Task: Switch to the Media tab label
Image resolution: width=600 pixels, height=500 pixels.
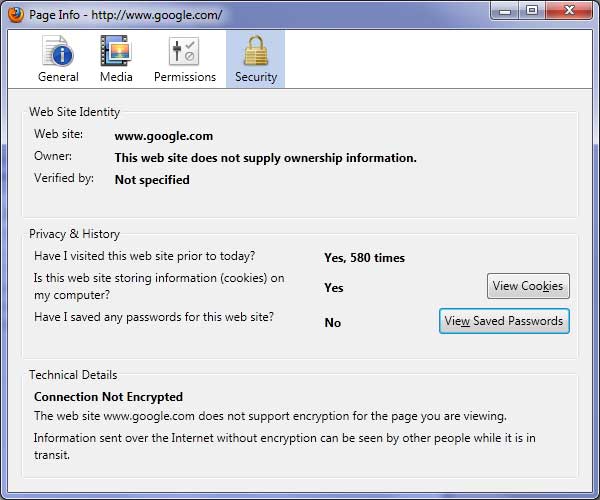Action: [116, 77]
